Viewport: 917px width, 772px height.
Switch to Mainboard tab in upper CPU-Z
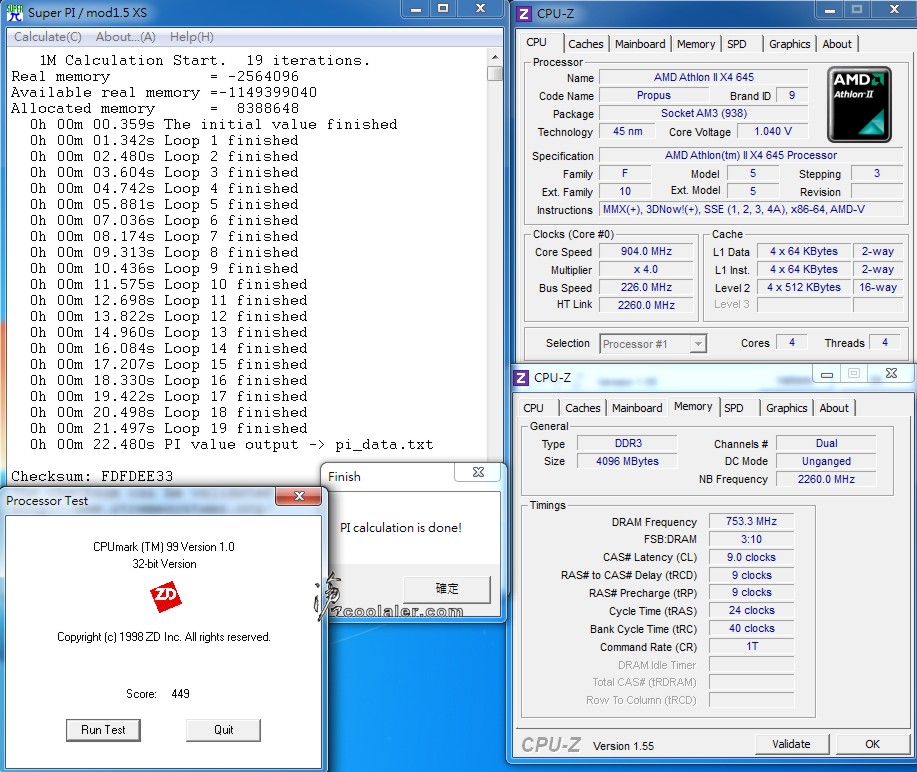[x=640, y=44]
